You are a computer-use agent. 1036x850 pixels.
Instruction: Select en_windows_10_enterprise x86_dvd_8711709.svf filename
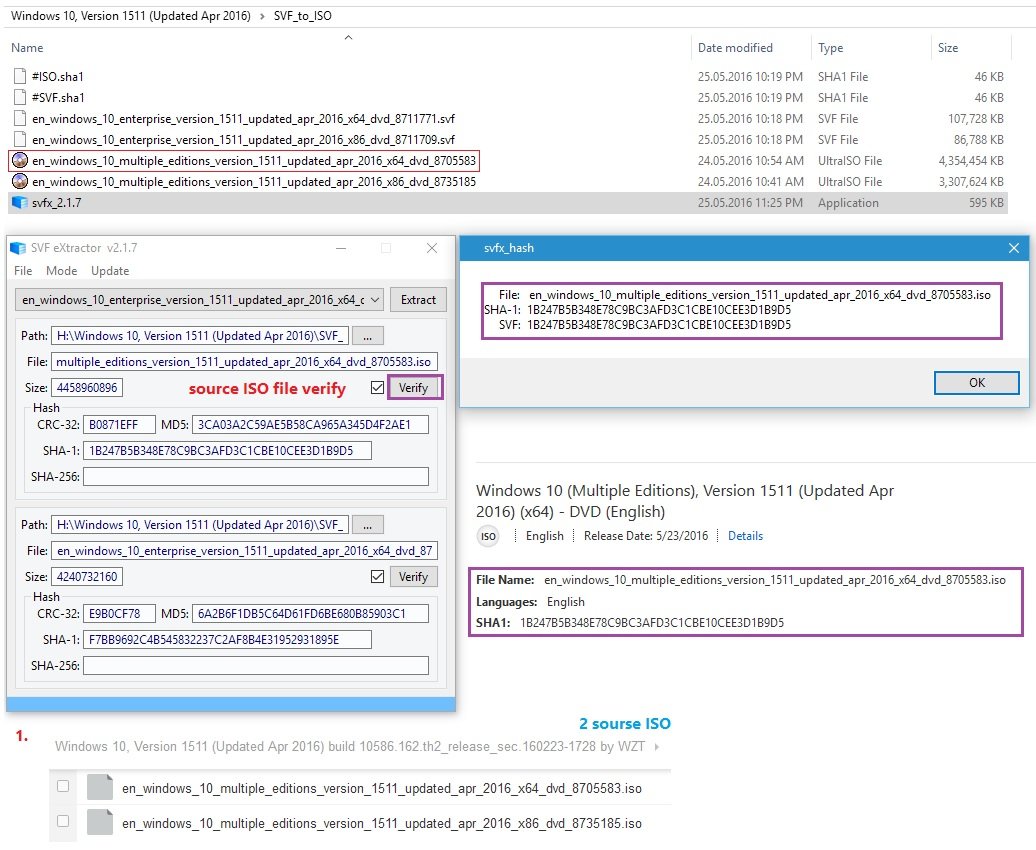243,140
